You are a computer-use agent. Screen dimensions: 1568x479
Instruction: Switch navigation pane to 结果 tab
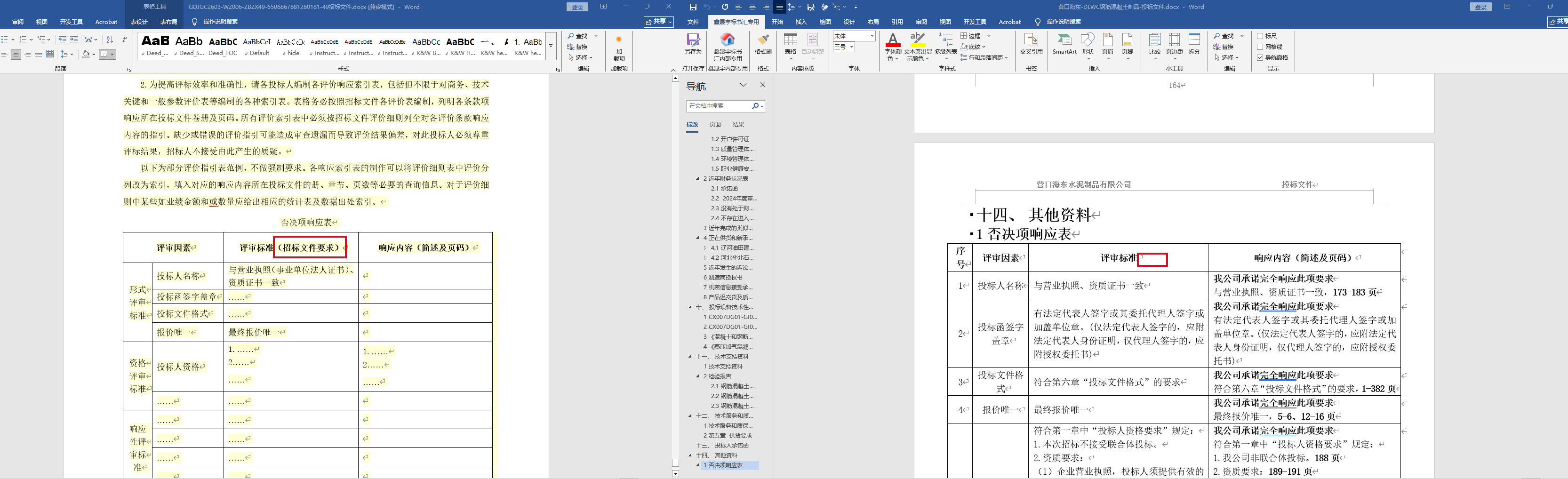pos(738,125)
